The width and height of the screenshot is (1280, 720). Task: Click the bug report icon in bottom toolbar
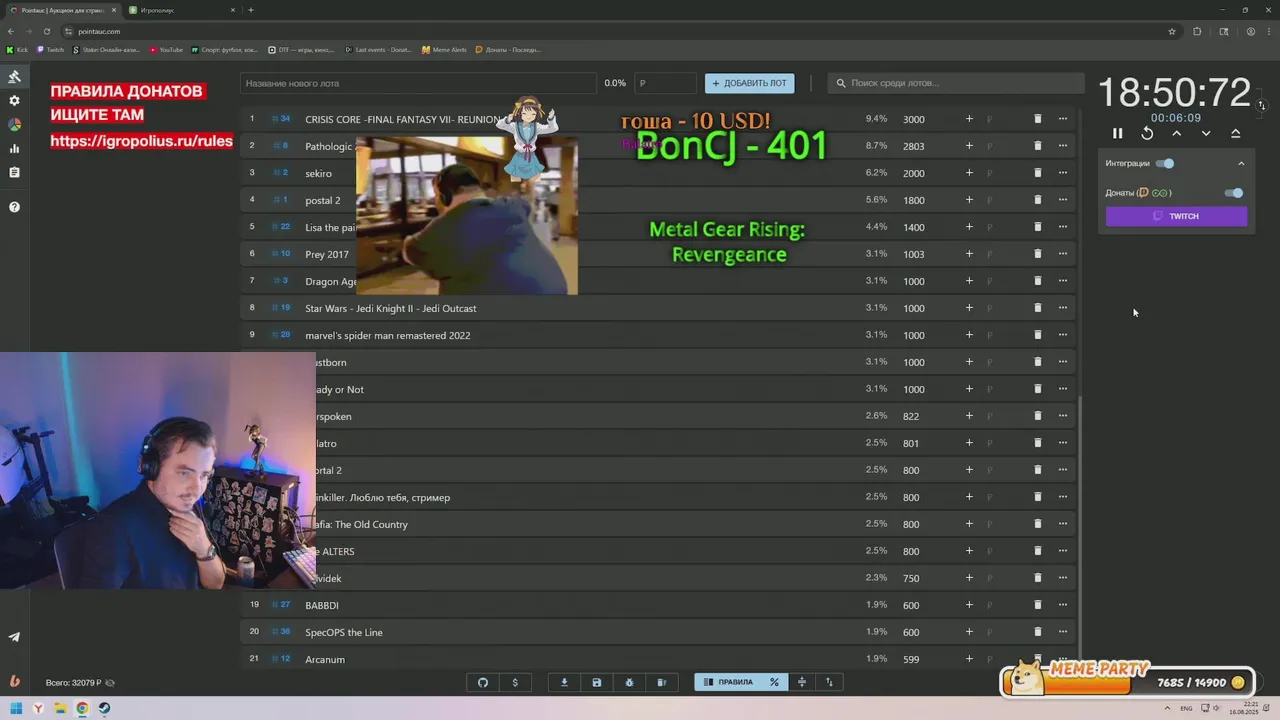(629, 682)
